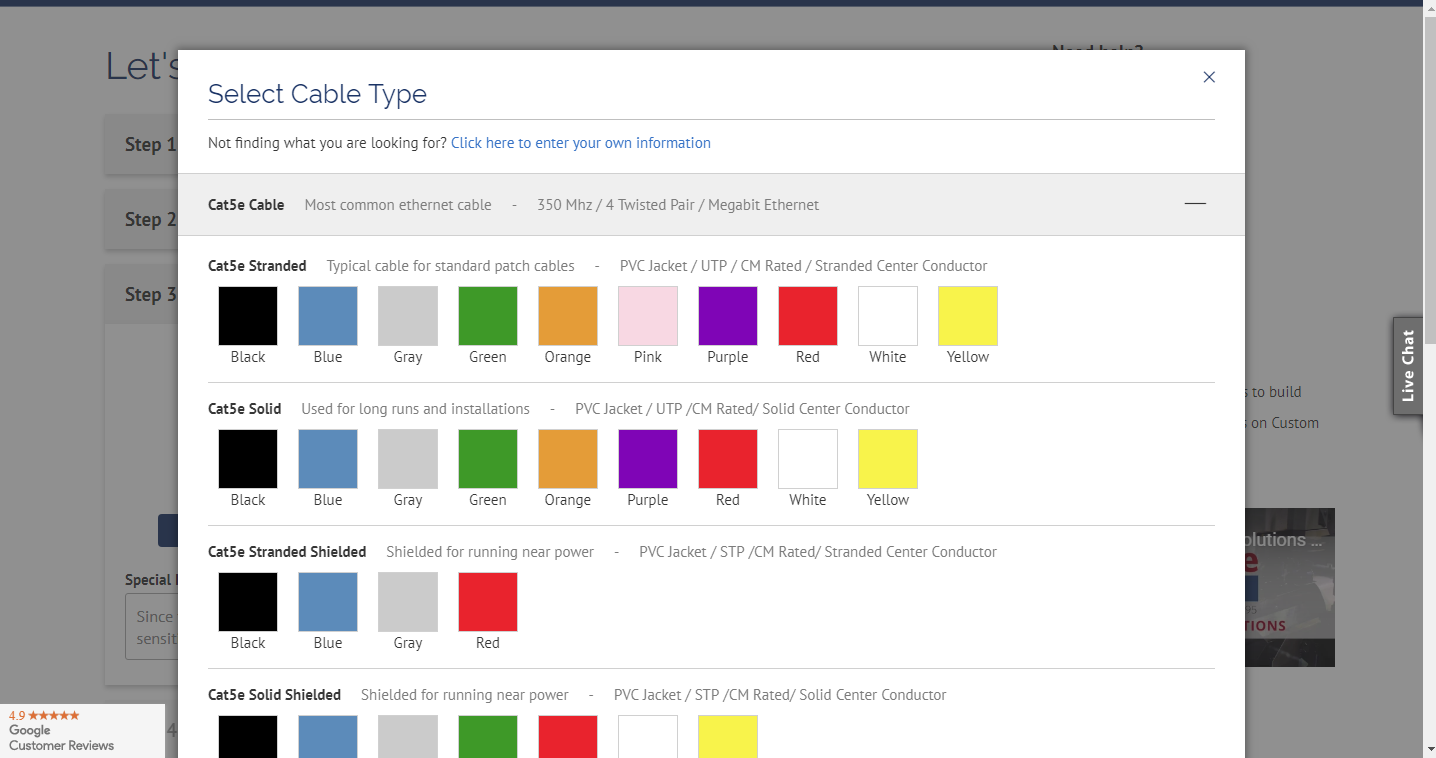Image resolution: width=1436 pixels, height=758 pixels.
Task: Select Yellow Cat5e Solid Shielded swatch
Action: [728, 736]
